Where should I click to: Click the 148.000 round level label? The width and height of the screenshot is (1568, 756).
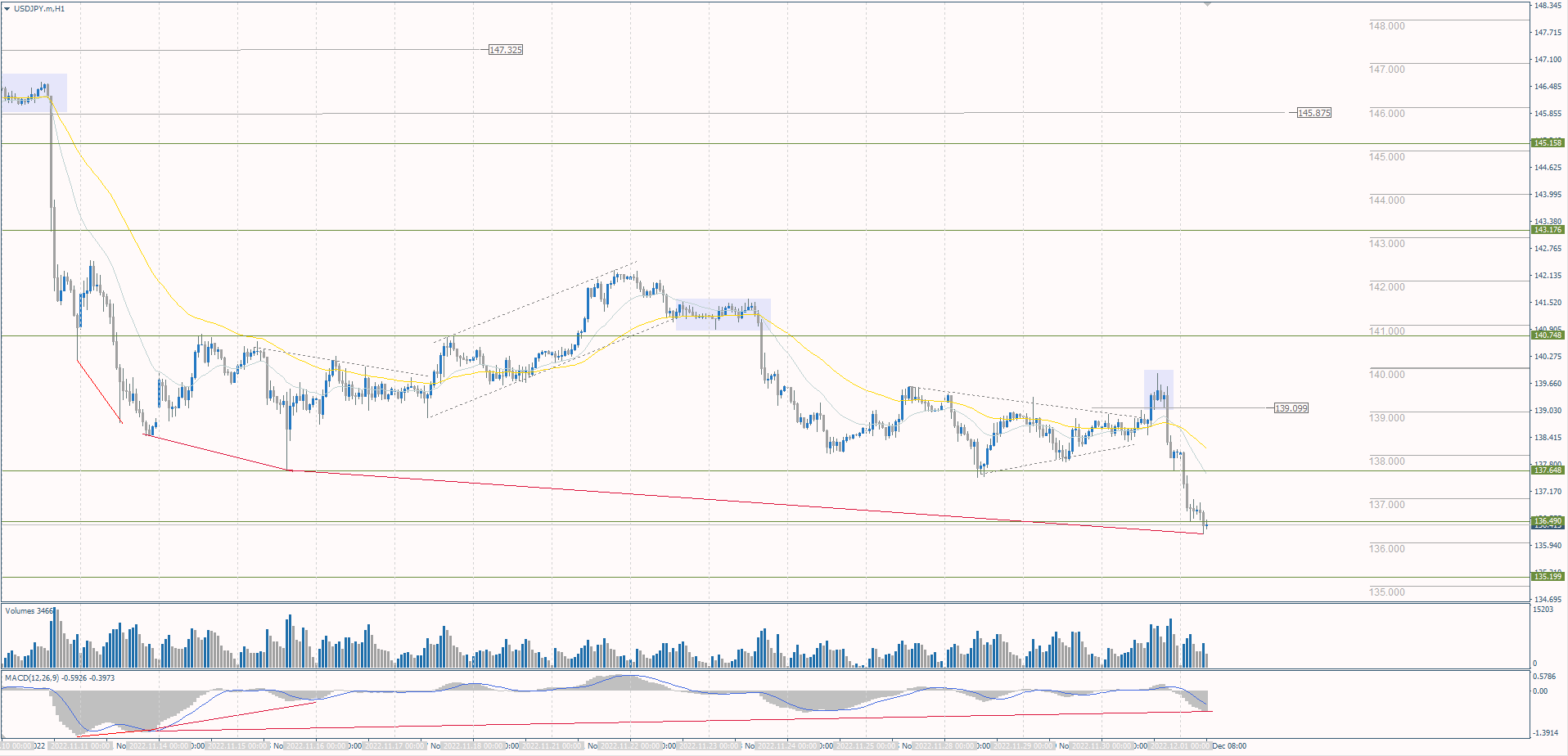[x=1386, y=26]
